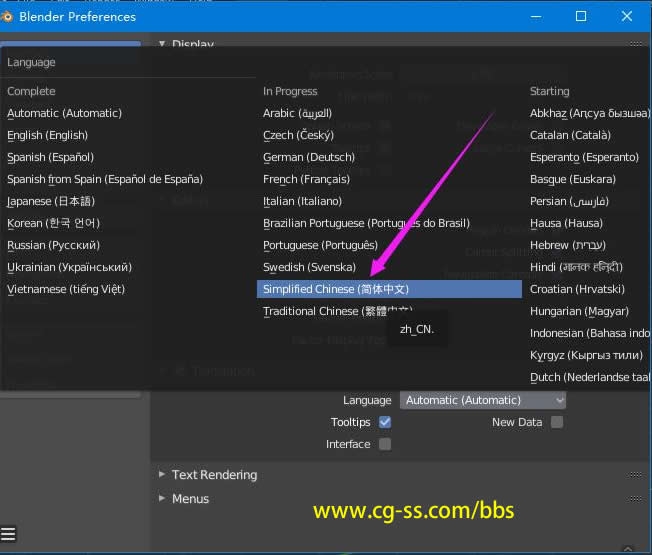
Task: Disable the Tooltips checkbox
Action: (385, 422)
